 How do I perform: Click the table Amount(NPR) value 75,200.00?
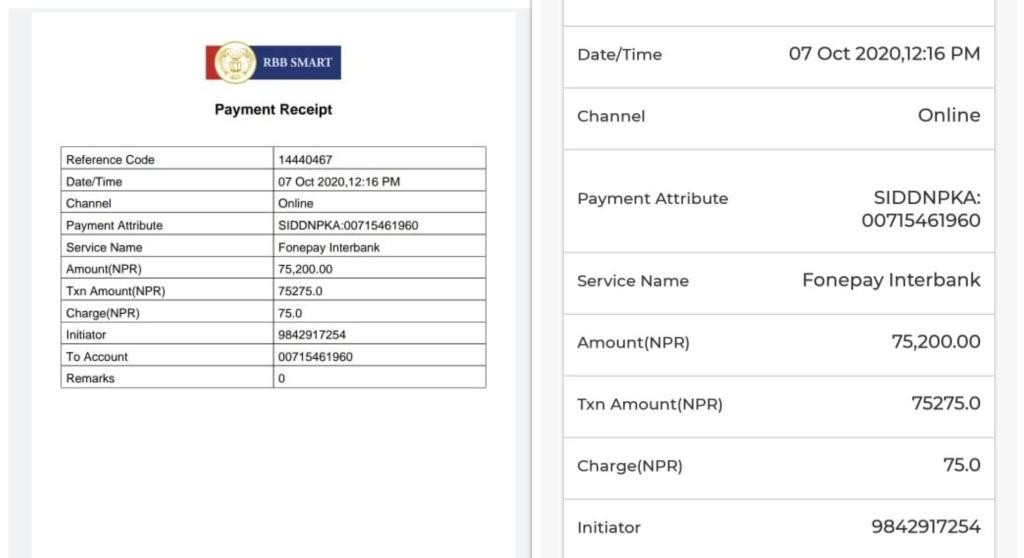(305, 269)
